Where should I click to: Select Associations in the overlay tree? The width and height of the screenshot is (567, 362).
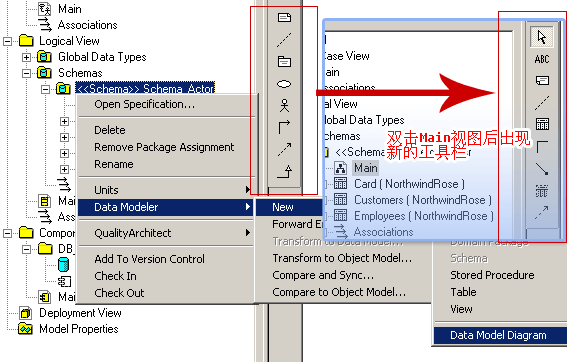(x=383, y=232)
